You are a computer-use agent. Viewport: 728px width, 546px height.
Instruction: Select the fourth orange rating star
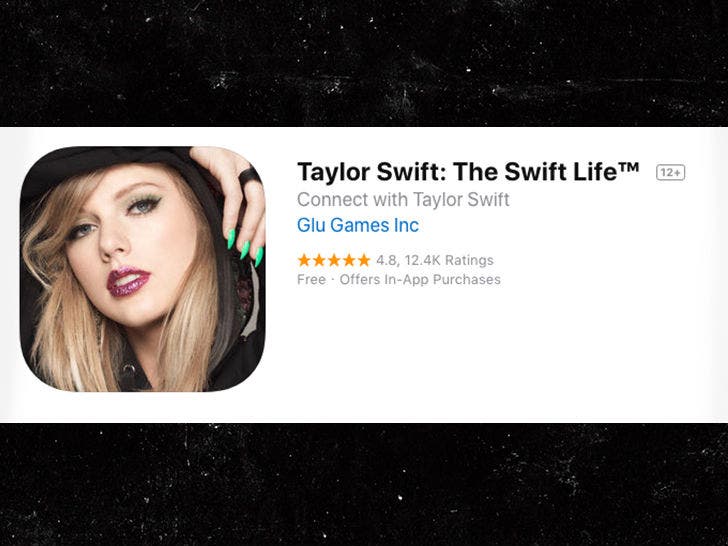[349, 260]
